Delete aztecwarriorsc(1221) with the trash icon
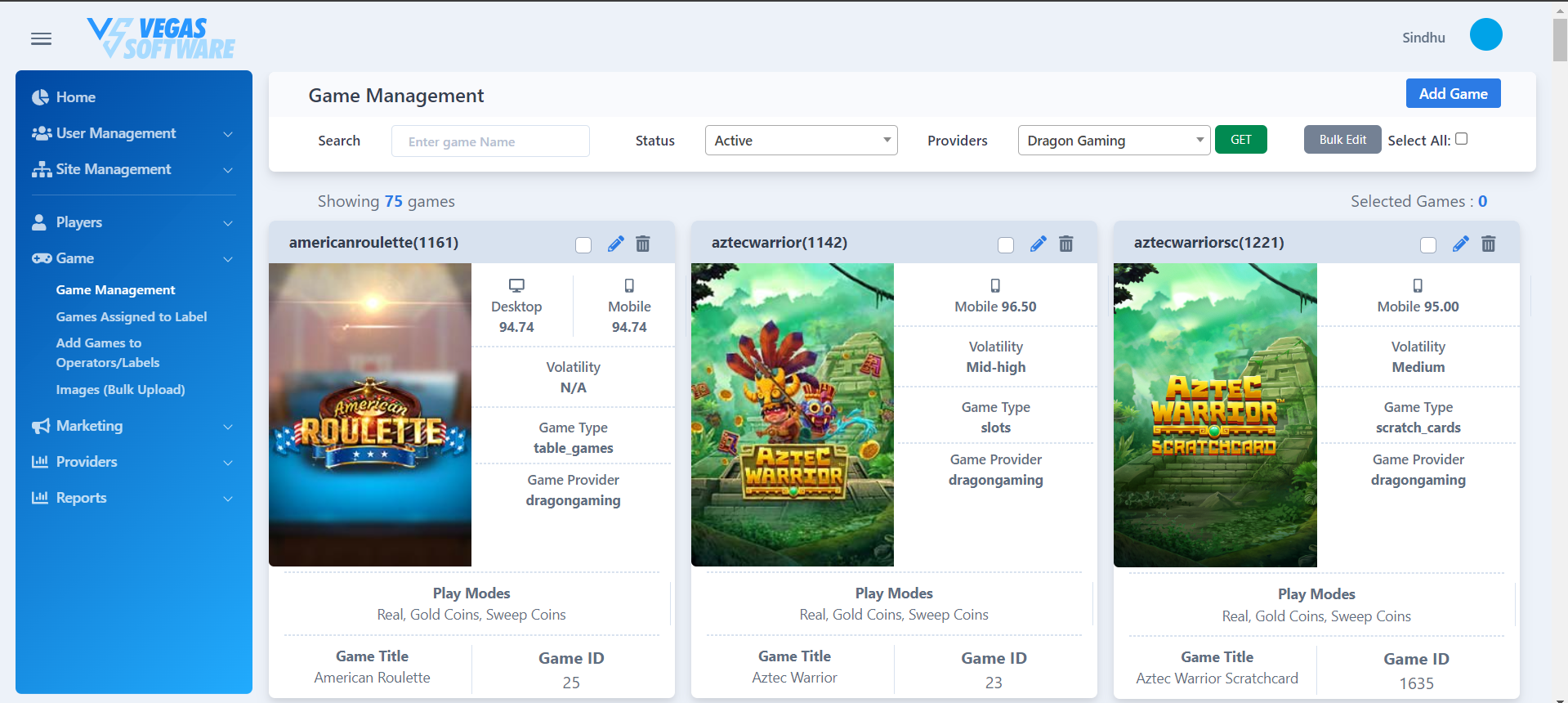1568x703 pixels. (1489, 244)
